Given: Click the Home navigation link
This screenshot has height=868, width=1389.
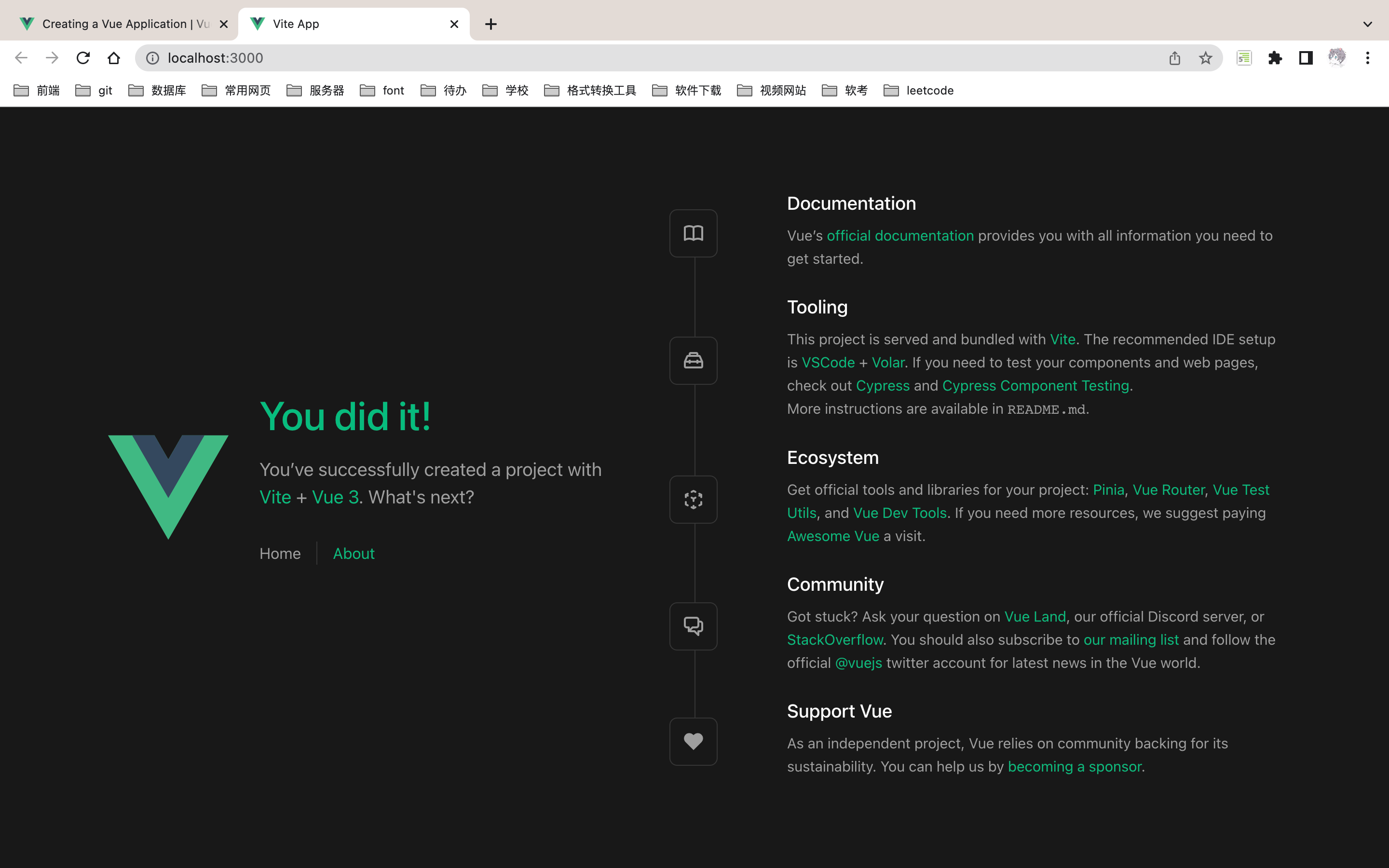Looking at the screenshot, I should tap(280, 554).
